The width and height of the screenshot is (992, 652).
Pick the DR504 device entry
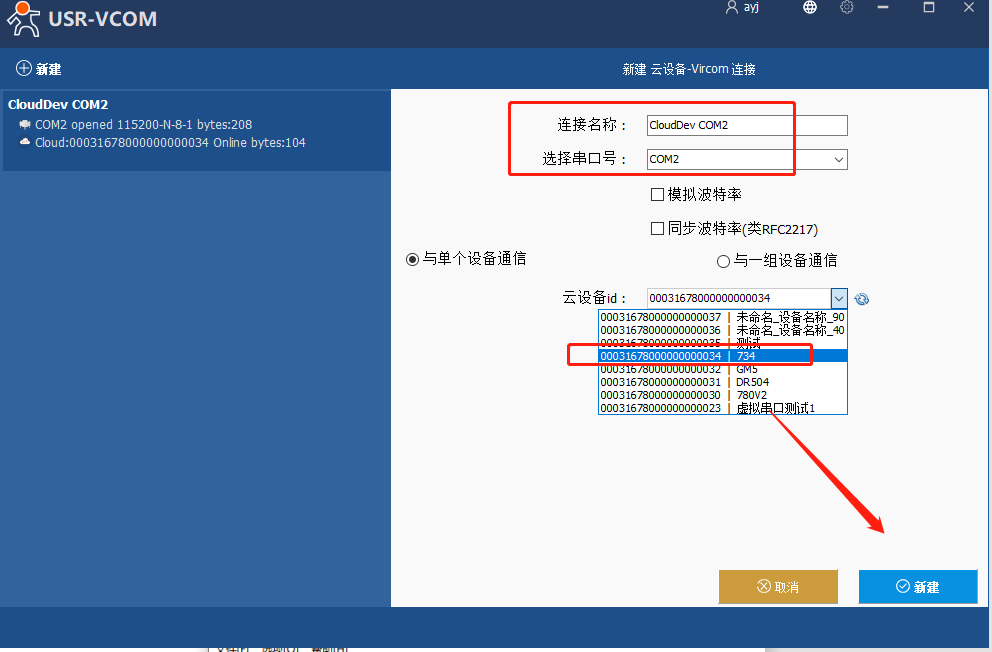[x=722, y=382]
